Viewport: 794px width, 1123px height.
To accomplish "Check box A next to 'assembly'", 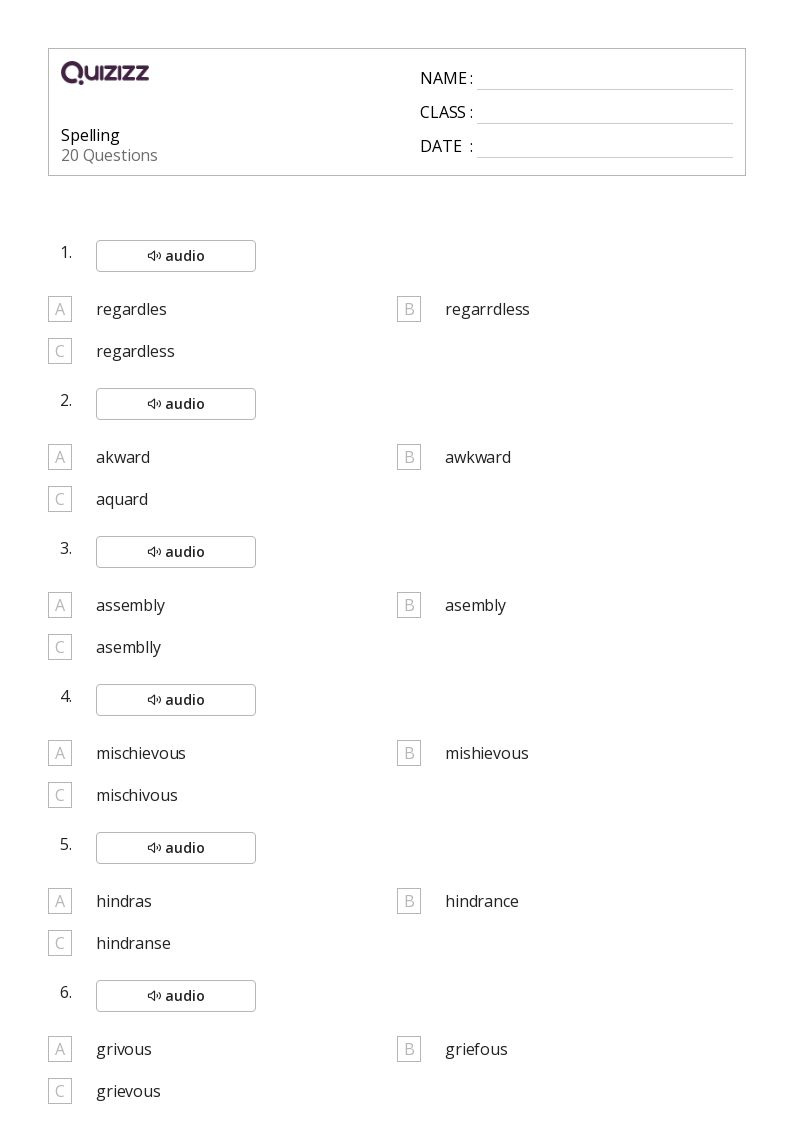I will coord(60,605).
